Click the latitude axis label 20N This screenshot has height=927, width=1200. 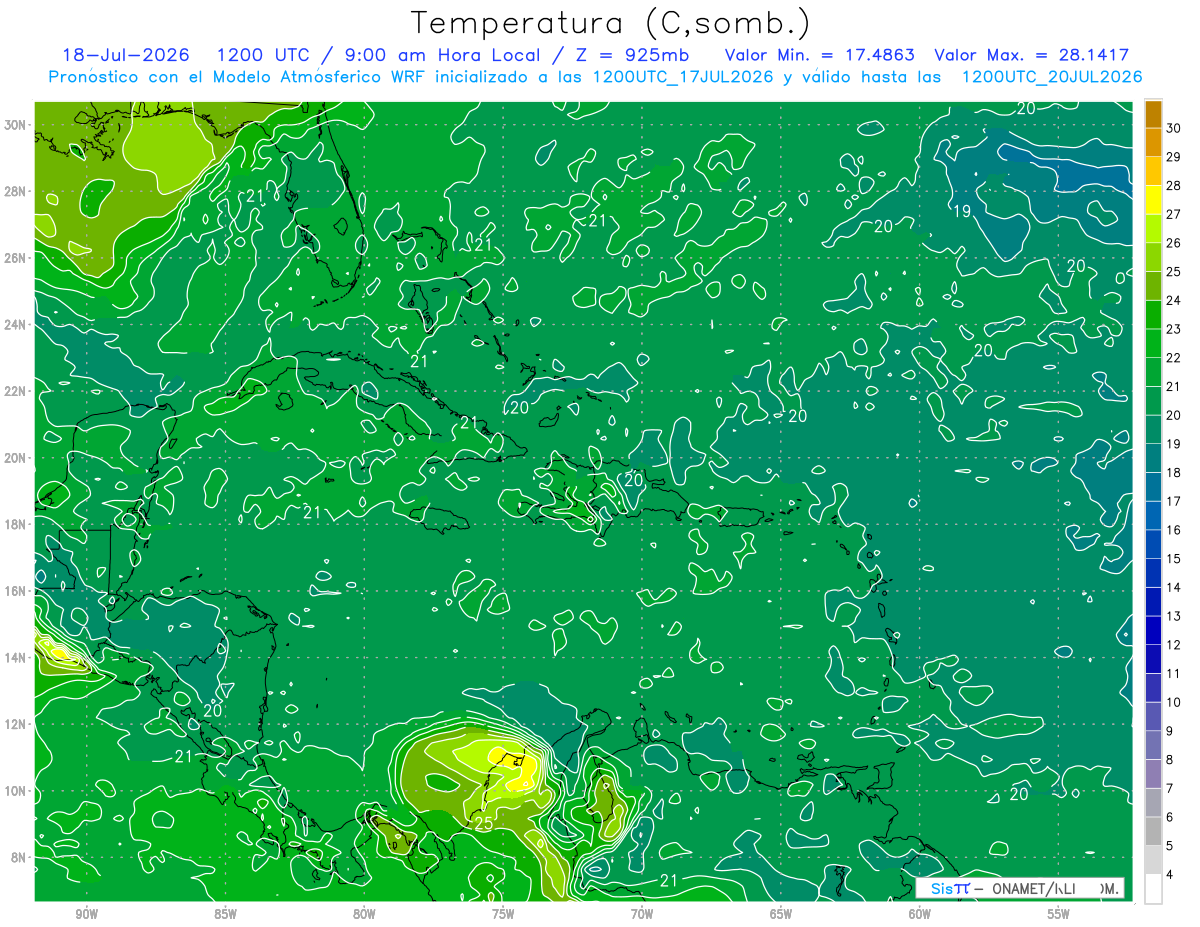tap(16, 458)
